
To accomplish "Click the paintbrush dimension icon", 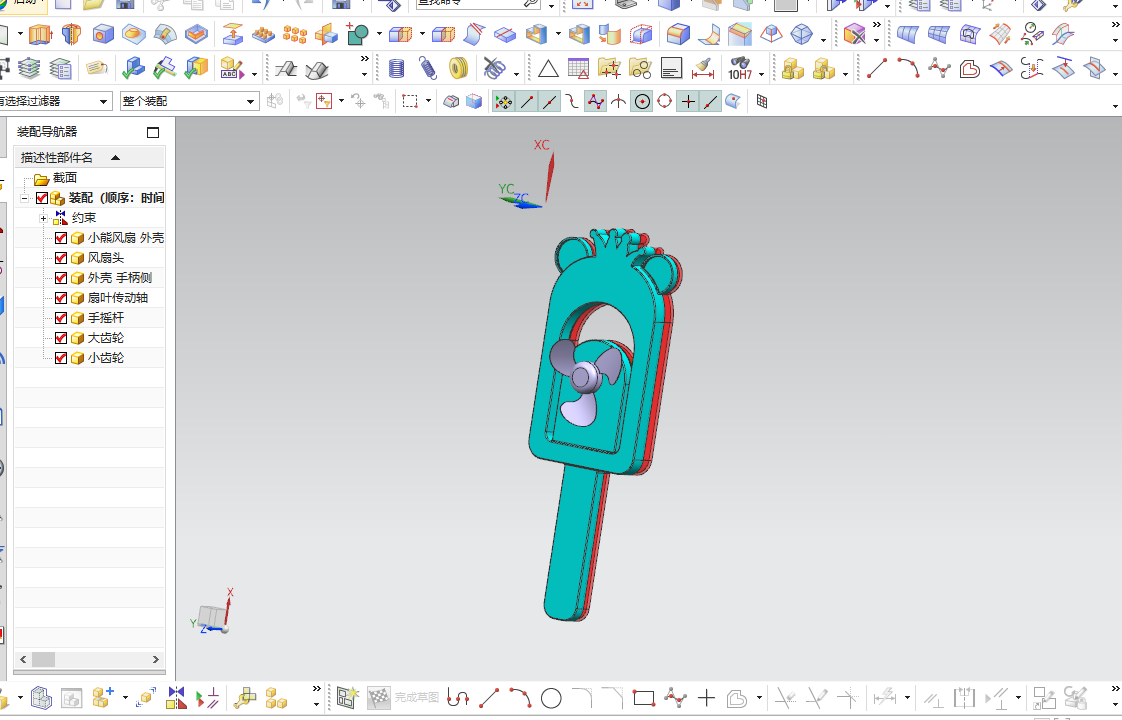I will [x=703, y=69].
